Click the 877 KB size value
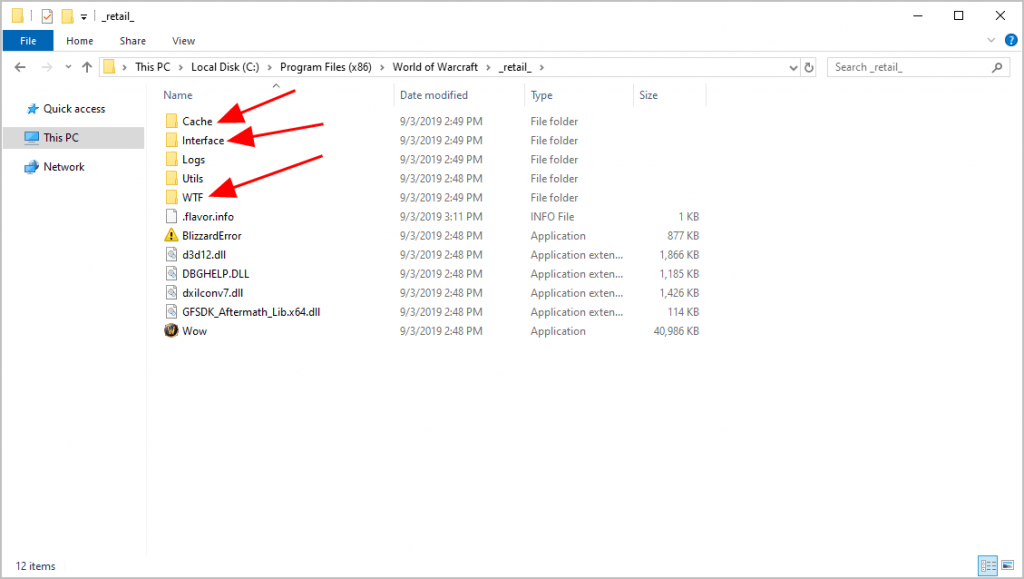Image resolution: width=1024 pixels, height=579 pixels. coord(683,236)
